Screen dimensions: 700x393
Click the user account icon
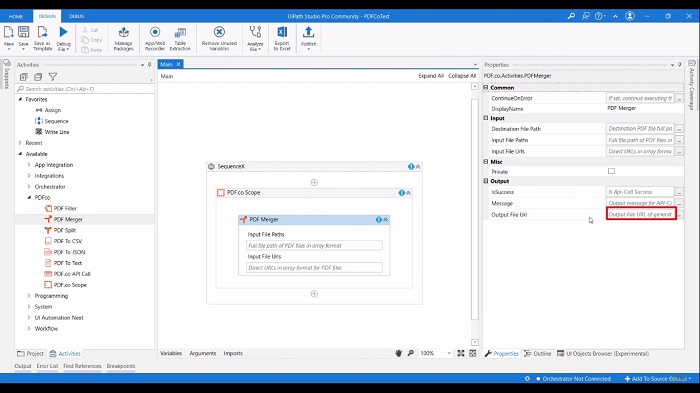(x=629, y=16)
